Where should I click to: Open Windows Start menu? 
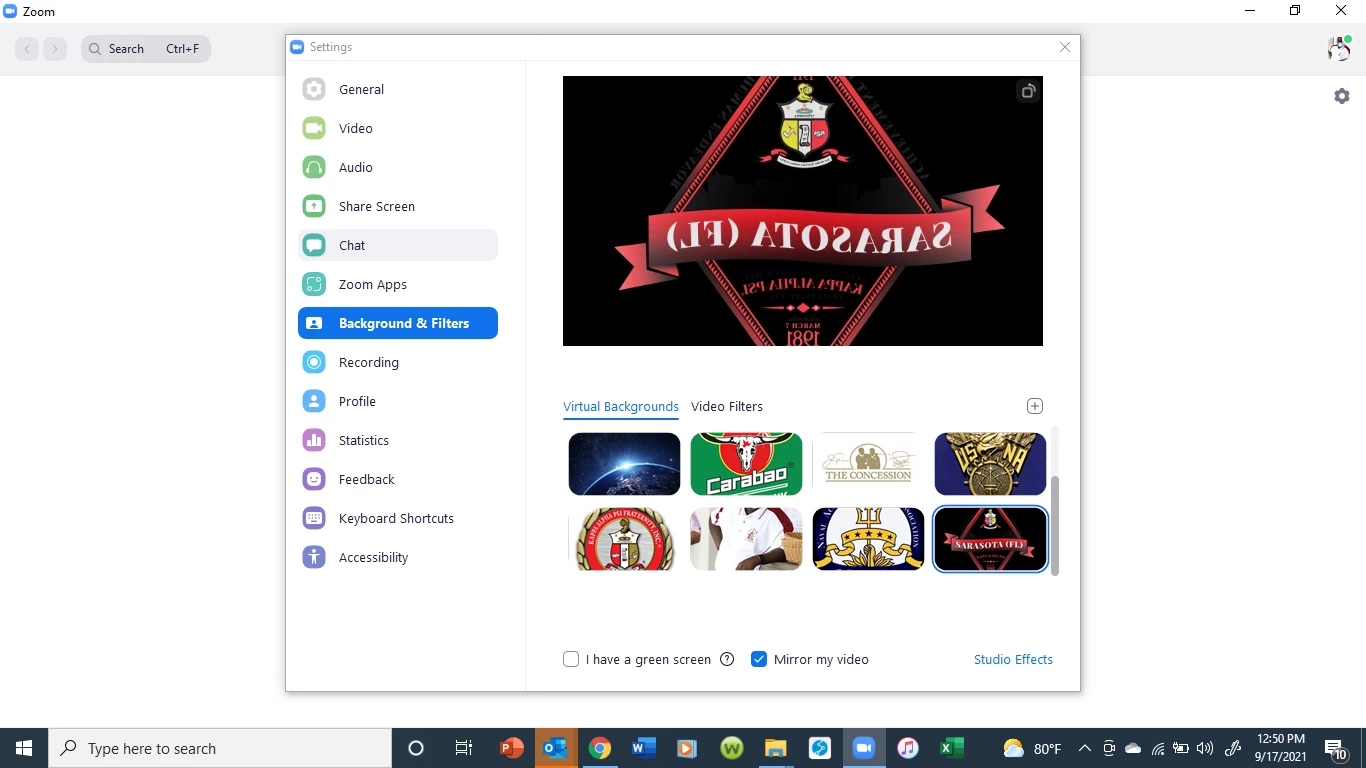pyautogui.click(x=24, y=748)
